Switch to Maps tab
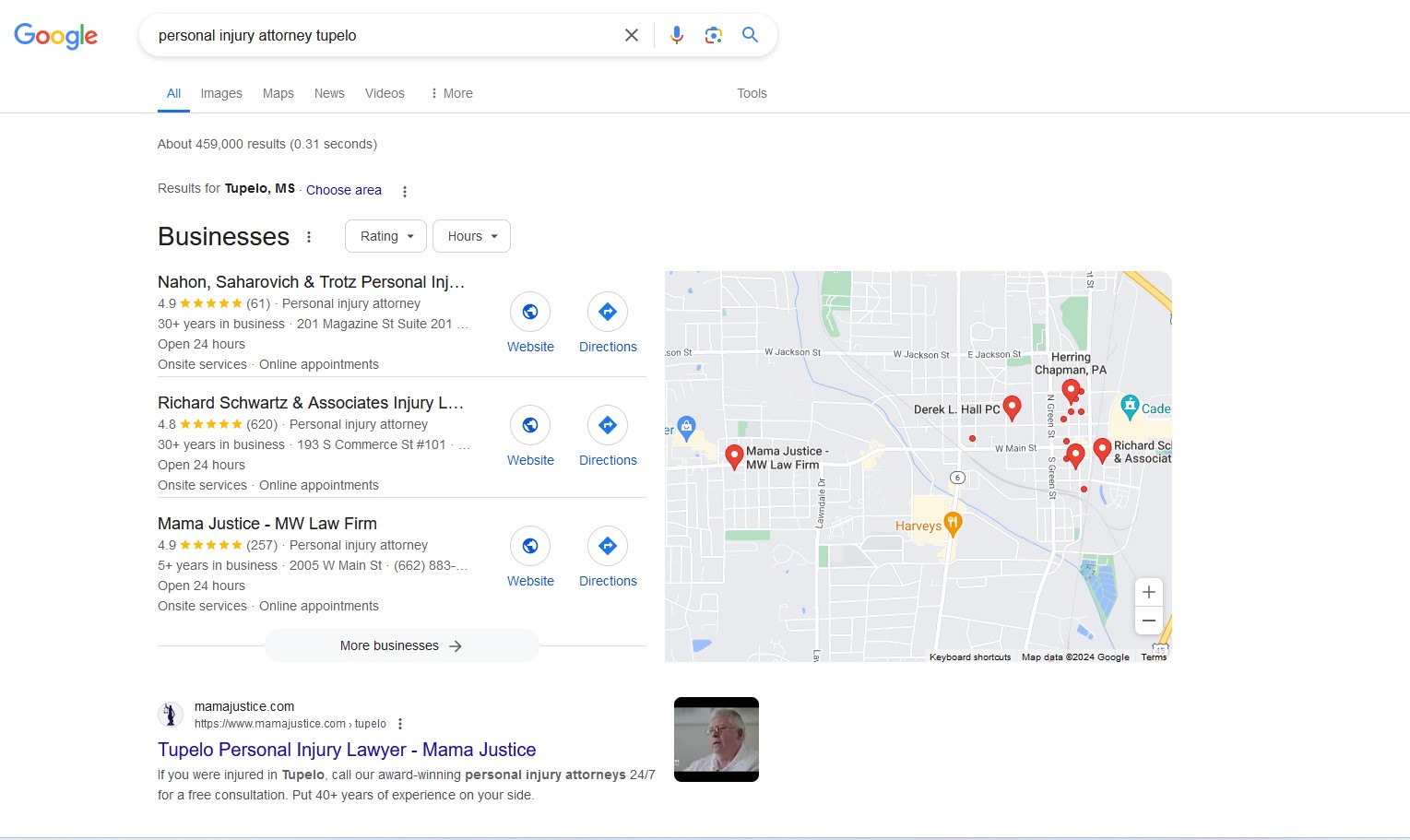This screenshot has height=840, width=1410. [x=278, y=93]
